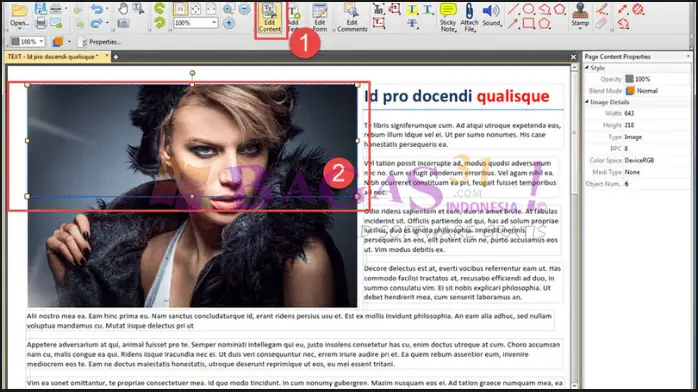Click the Print icon beside Save
698x392 pixels.
56,8
